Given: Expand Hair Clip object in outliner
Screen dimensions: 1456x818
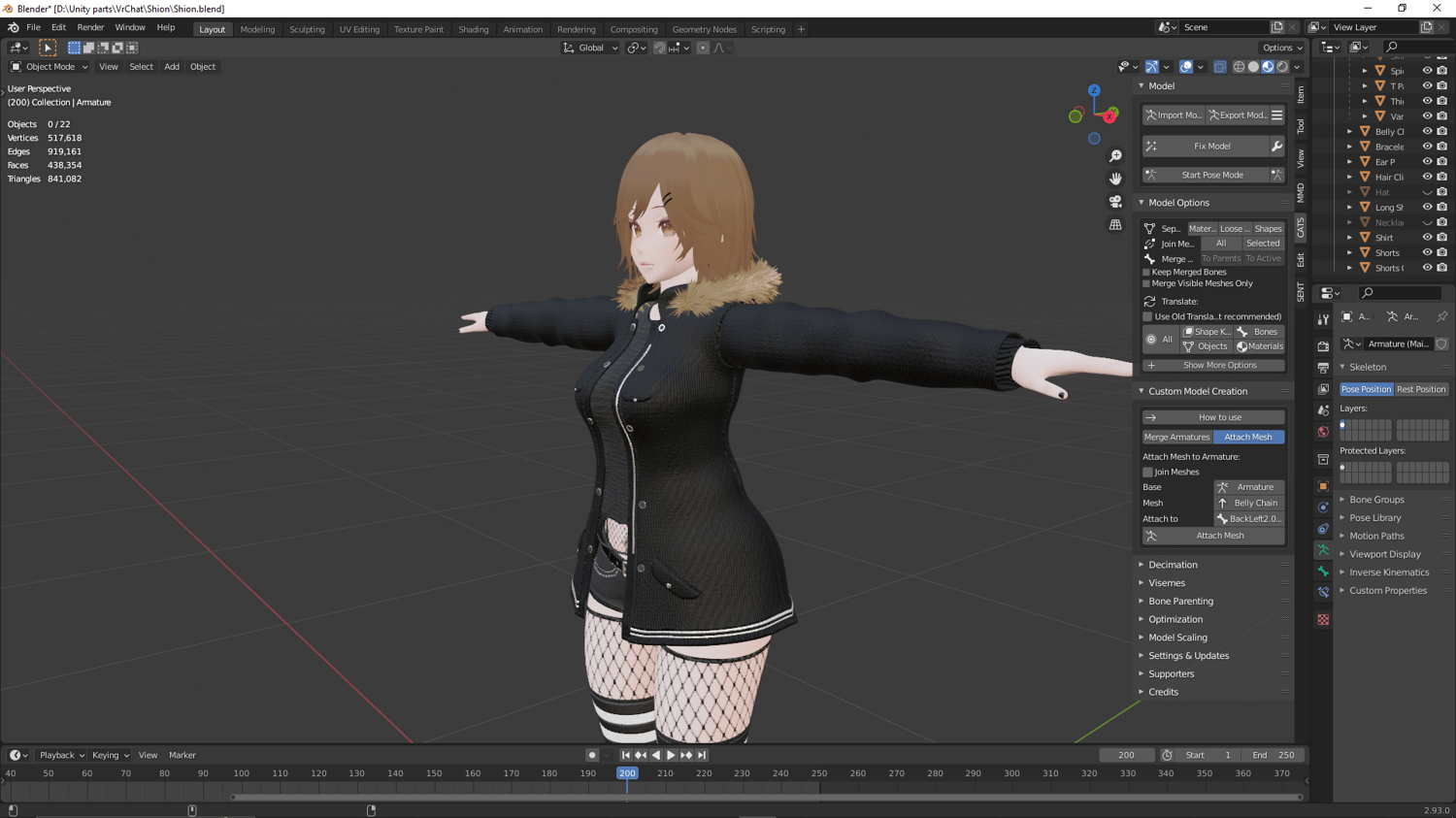Looking at the screenshot, I should coord(1350,178).
